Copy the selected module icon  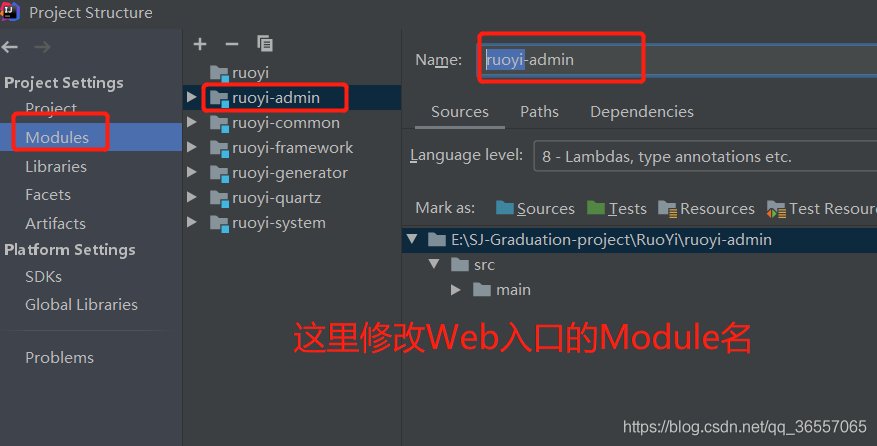265,43
